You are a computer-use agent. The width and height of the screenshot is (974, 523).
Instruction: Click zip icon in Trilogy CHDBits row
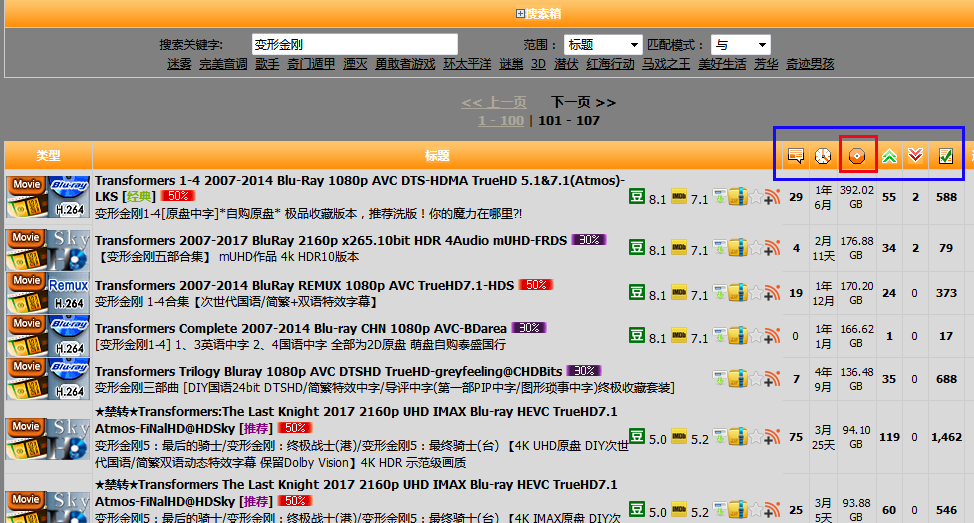click(737, 378)
